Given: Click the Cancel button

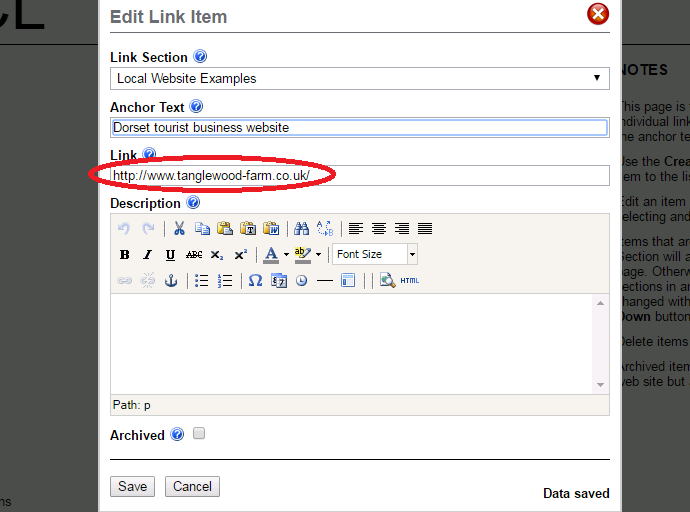Looking at the screenshot, I should point(192,486).
